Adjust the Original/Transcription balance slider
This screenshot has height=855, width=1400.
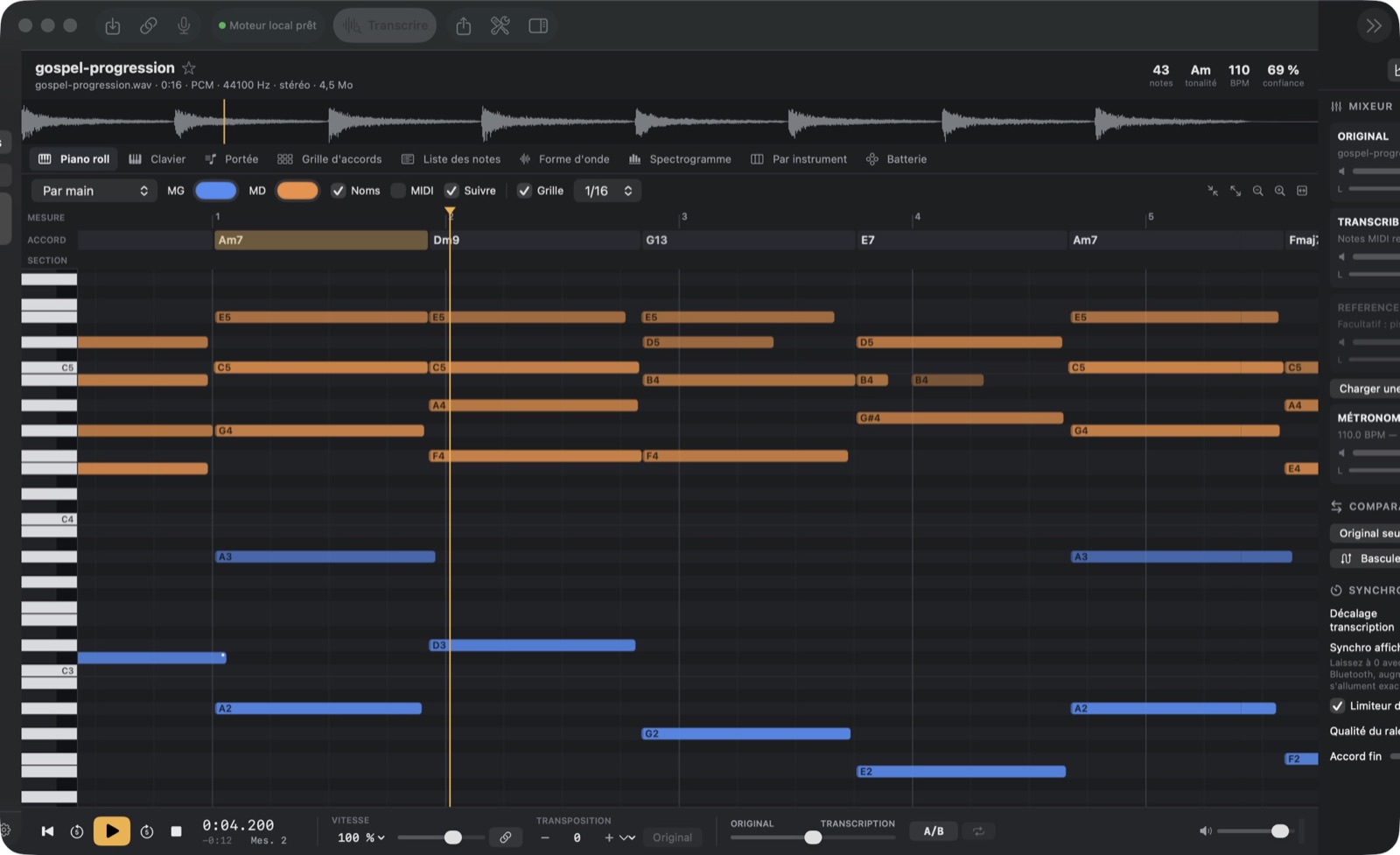click(x=813, y=837)
